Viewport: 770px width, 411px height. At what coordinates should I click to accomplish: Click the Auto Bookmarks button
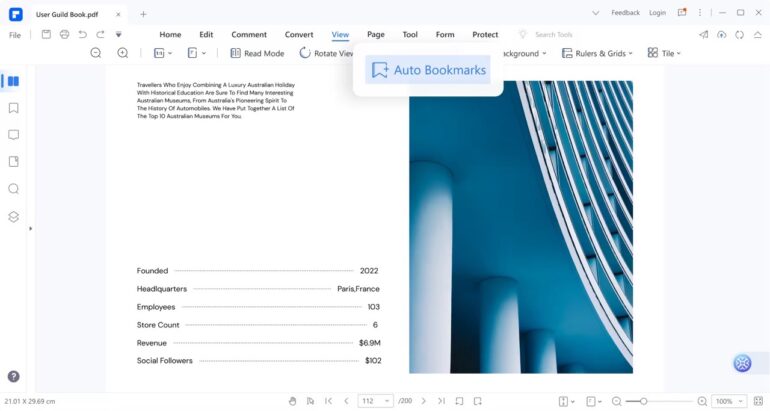tap(428, 70)
